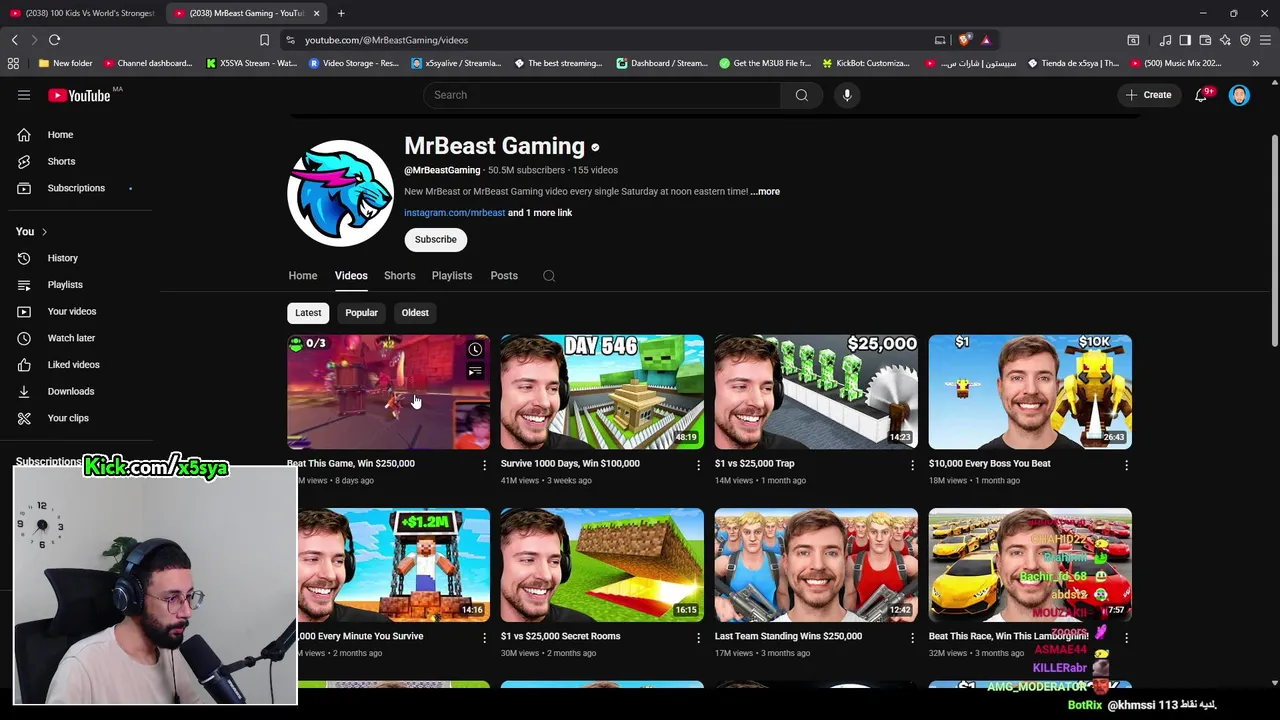The width and height of the screenshot is (1280, 720).
Task: Show hidden bookmarks overflow chevron
Action: coord(1256,63)
